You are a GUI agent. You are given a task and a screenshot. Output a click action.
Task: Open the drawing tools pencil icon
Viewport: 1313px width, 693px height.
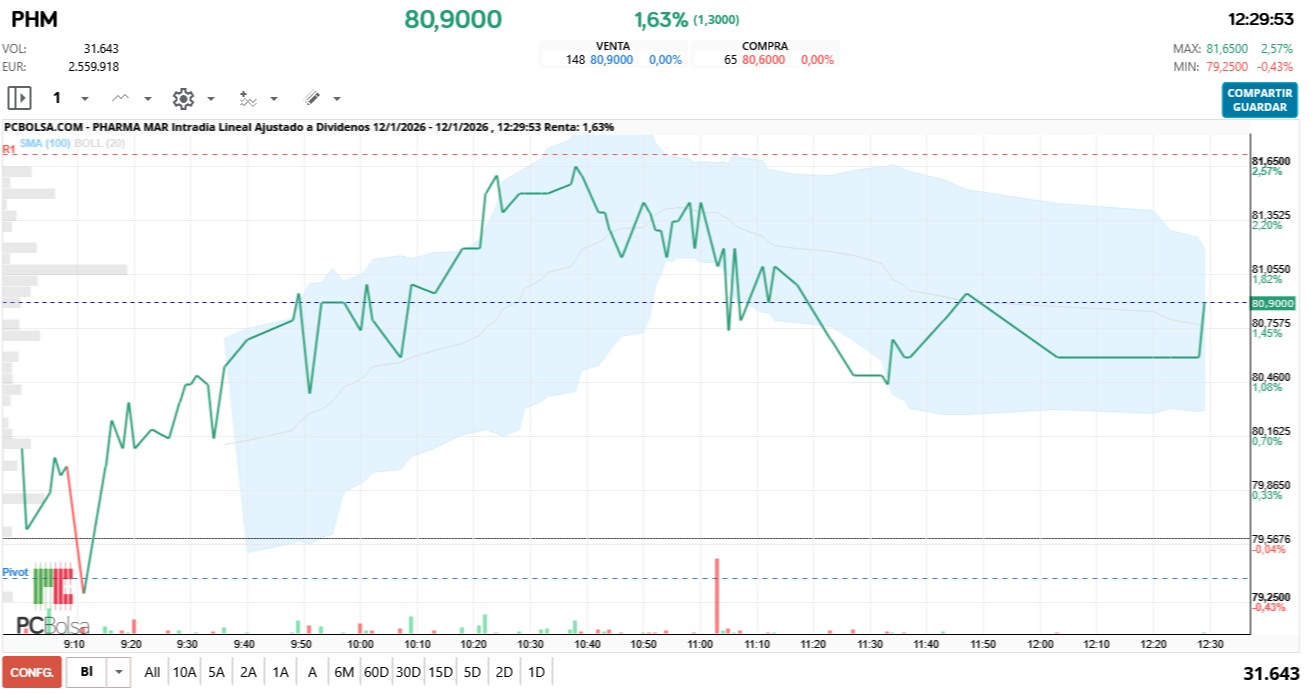[x=313, y=98]
